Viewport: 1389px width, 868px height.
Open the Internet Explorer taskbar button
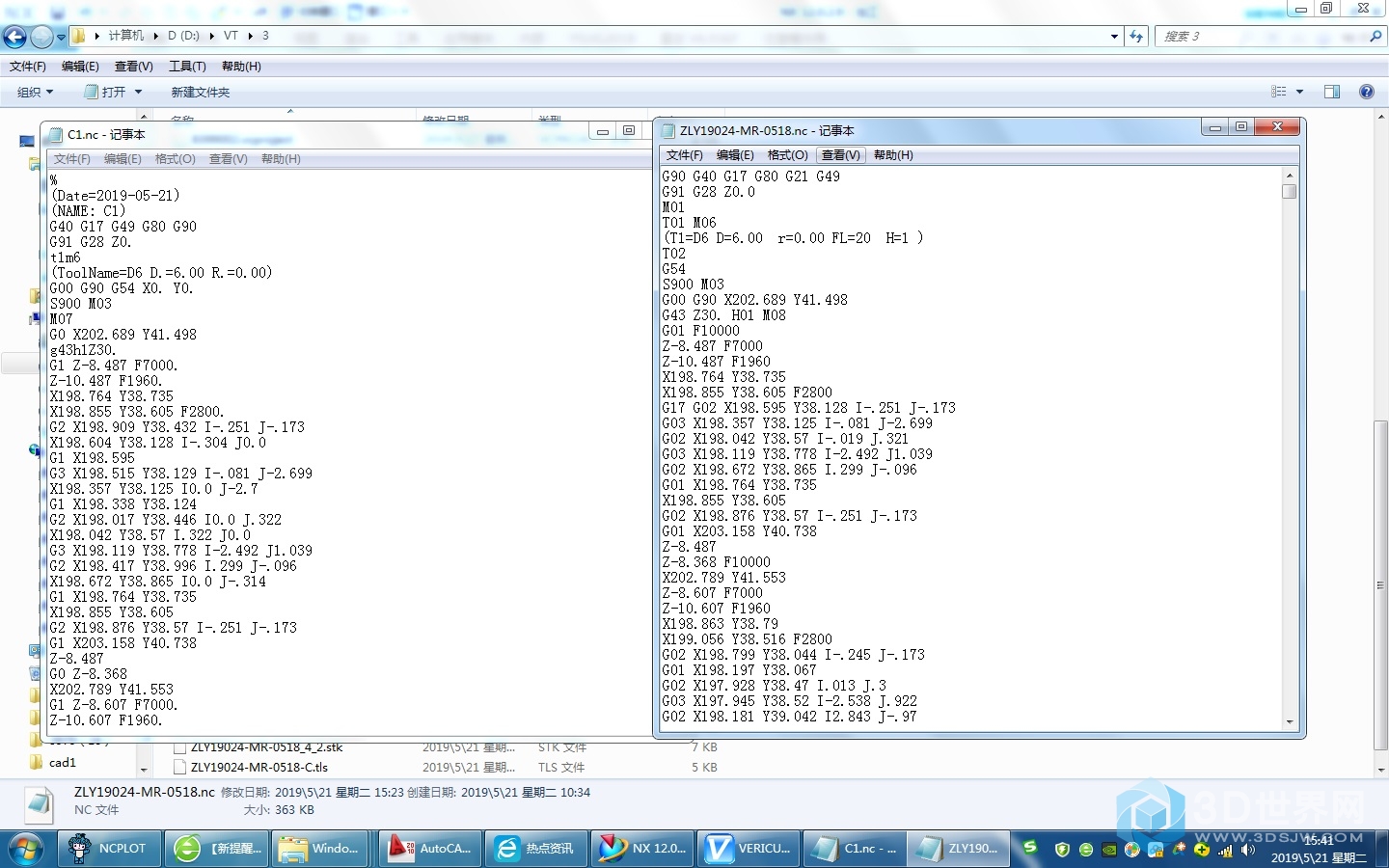point(535,849)
